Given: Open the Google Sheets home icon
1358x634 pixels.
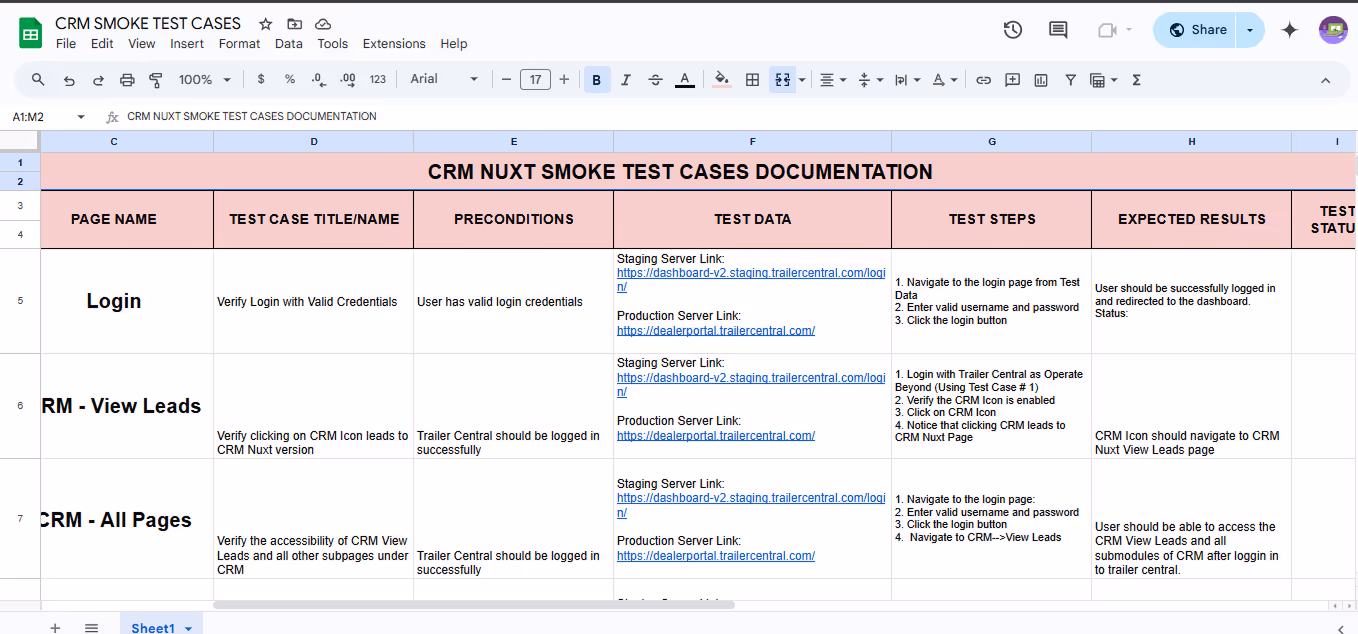Looking at the screenshot, I should coord(30,33).
